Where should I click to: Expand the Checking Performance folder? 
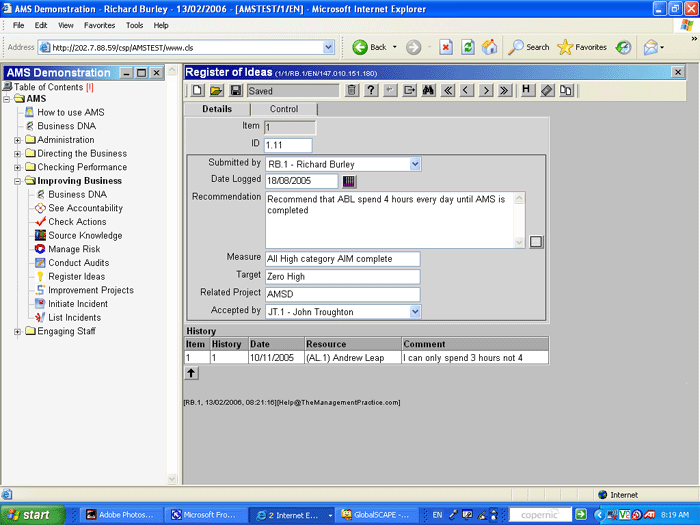click(x=17, y=167)
